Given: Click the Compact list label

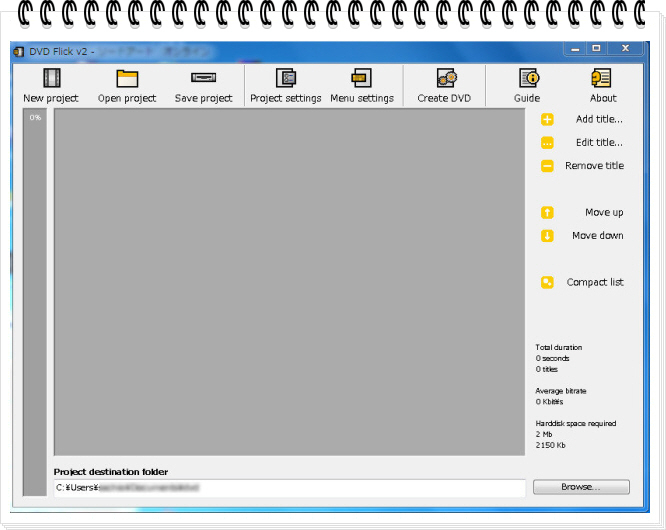Looking at the screenshot, I should (595, 282).
